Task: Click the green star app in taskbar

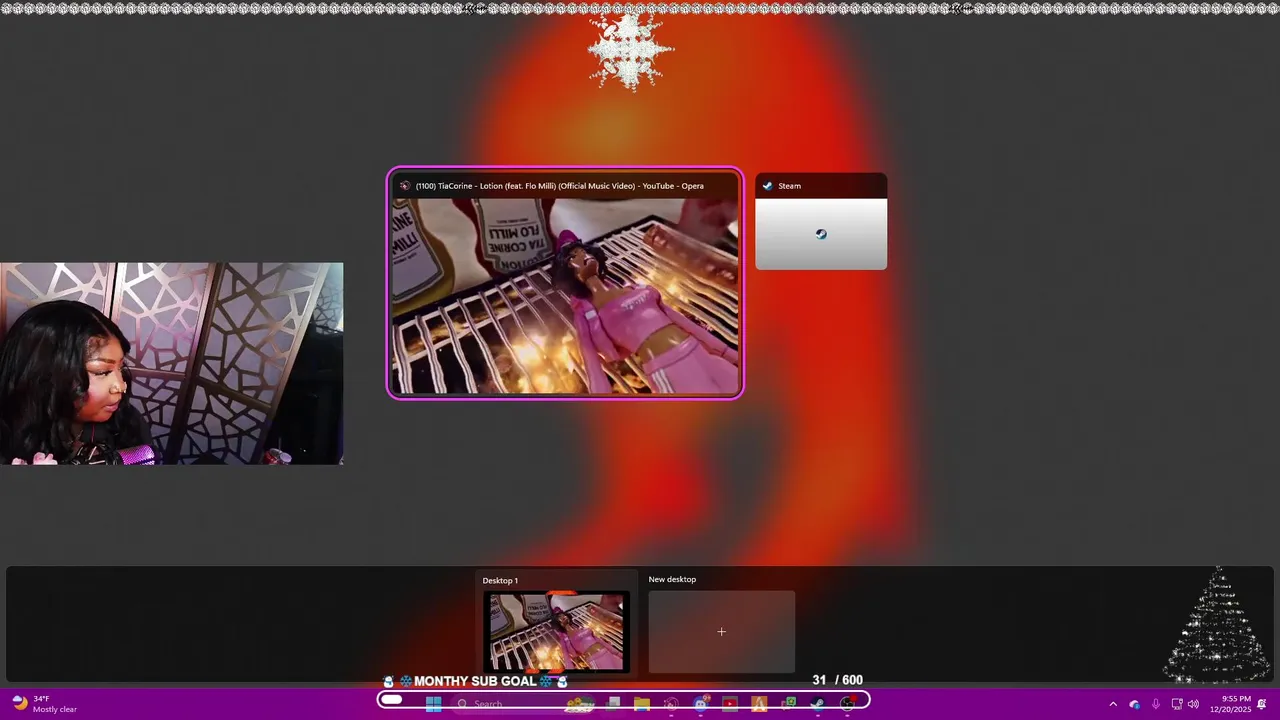Action: point(788,704)
